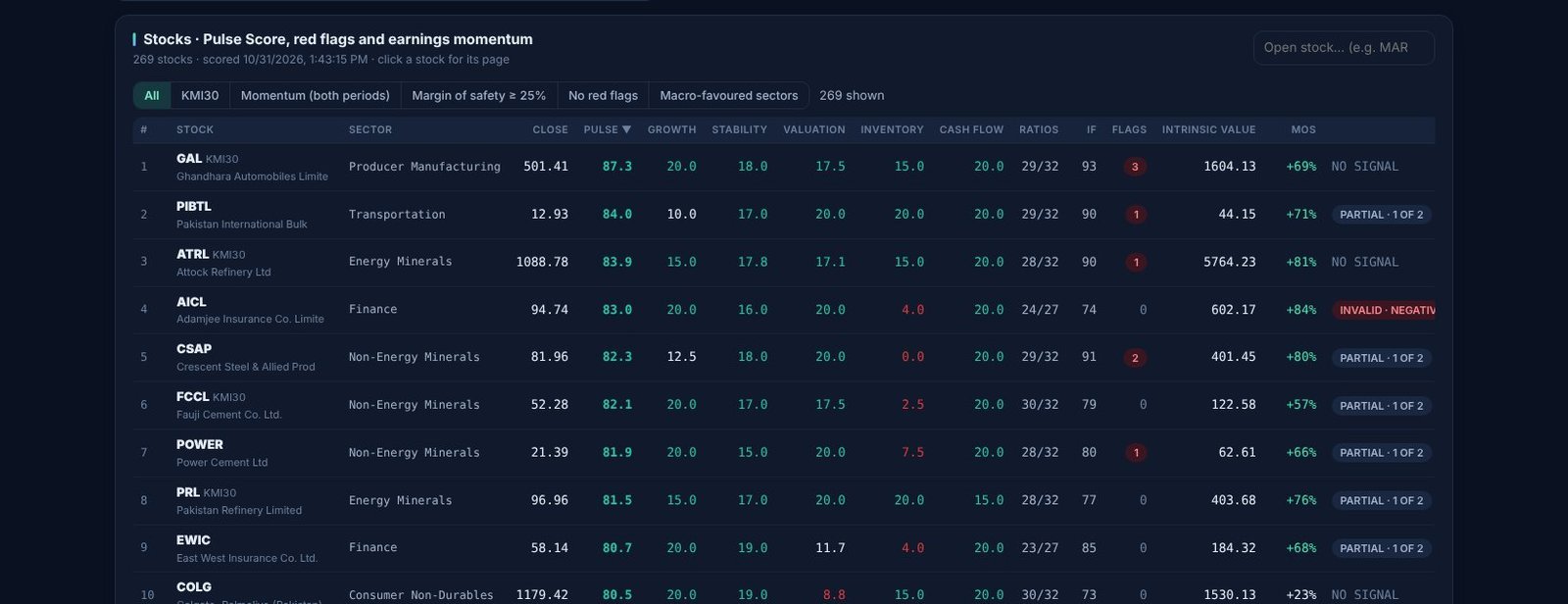
Task: Sort by FLAGS column header
Action: pyautogui.click(x=1129, y=129)
